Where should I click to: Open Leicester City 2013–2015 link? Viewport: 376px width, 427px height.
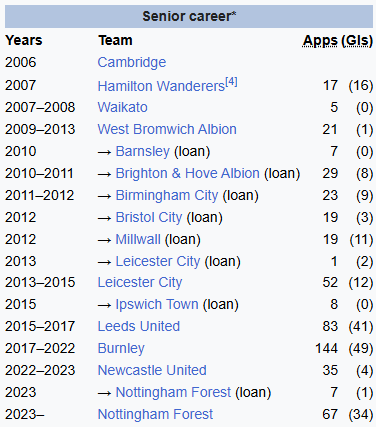click(x=140, y=283)
